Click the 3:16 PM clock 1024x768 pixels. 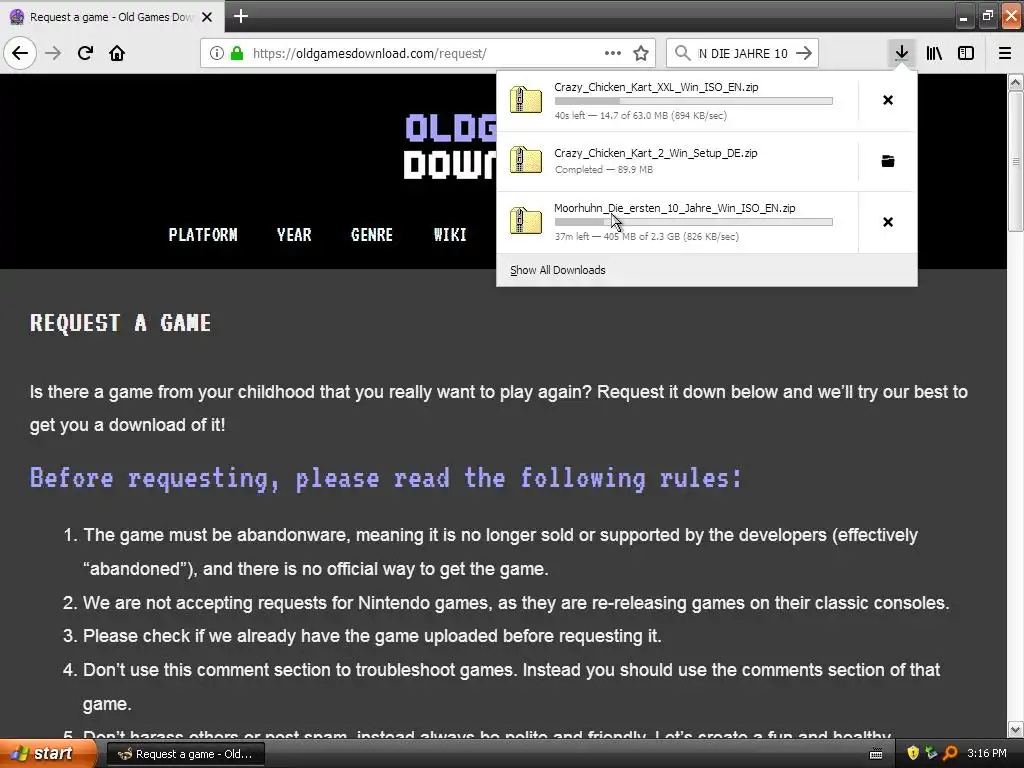point(987,754)
